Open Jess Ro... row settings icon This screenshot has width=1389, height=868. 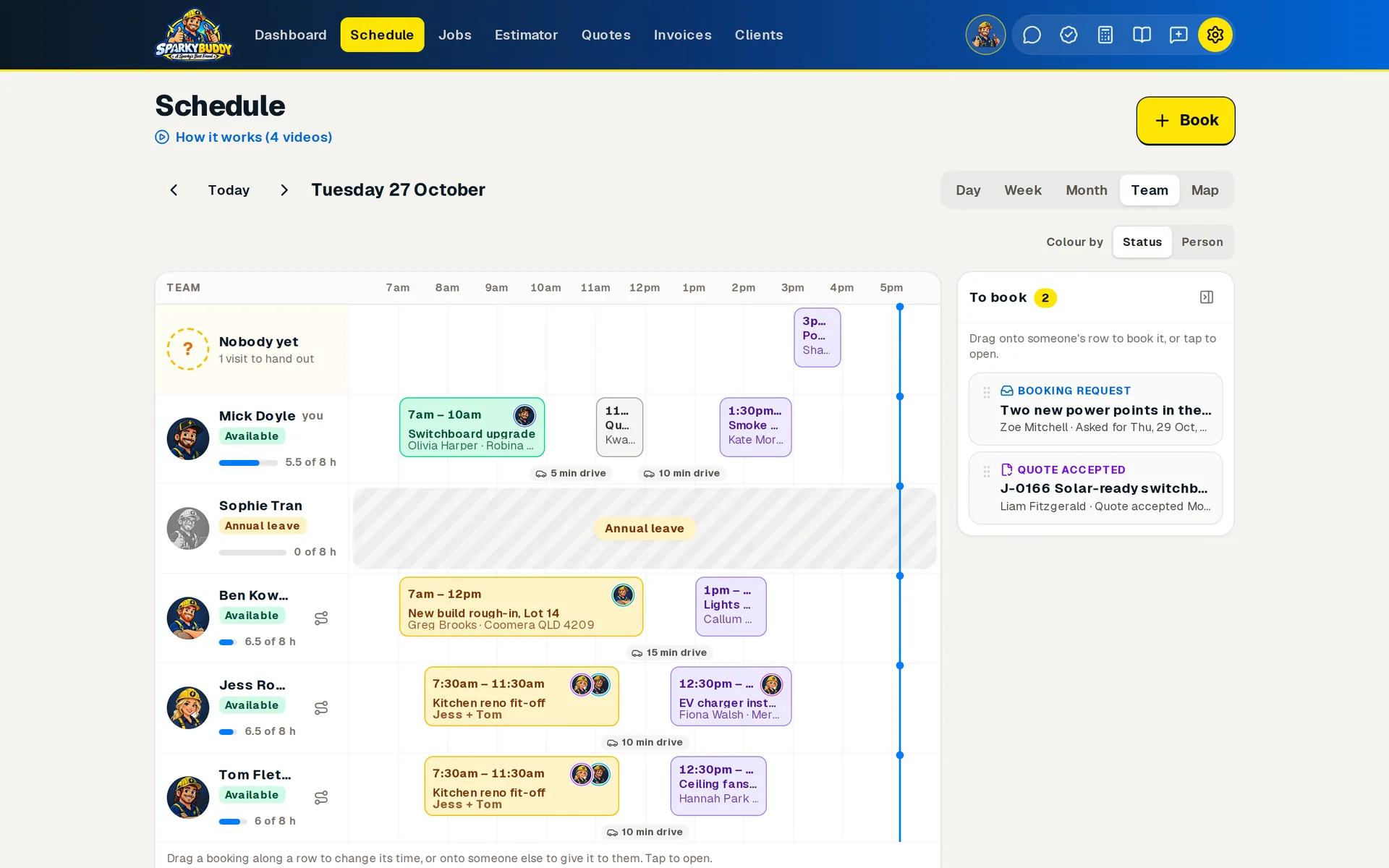pyautogui.click(x=321, y=707)
